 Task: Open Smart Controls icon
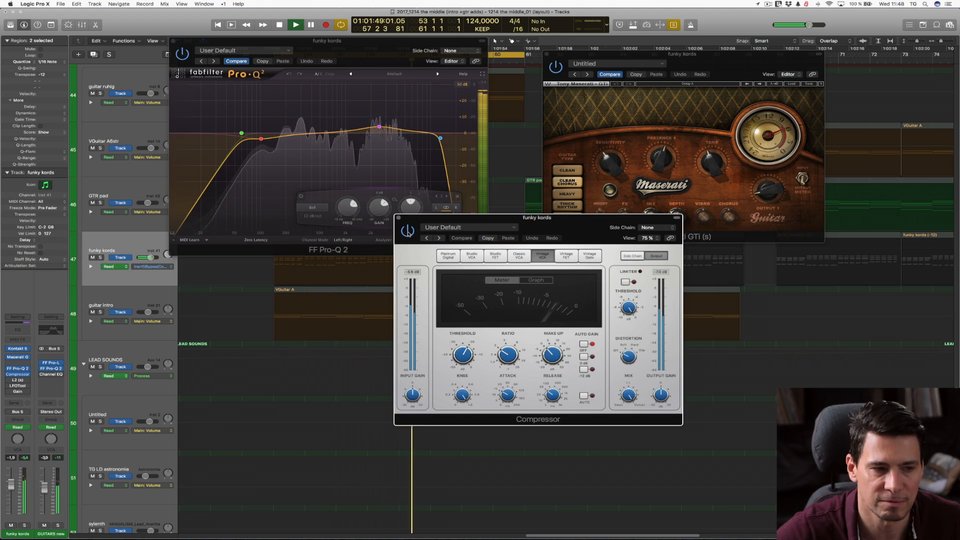click(68, 25)
